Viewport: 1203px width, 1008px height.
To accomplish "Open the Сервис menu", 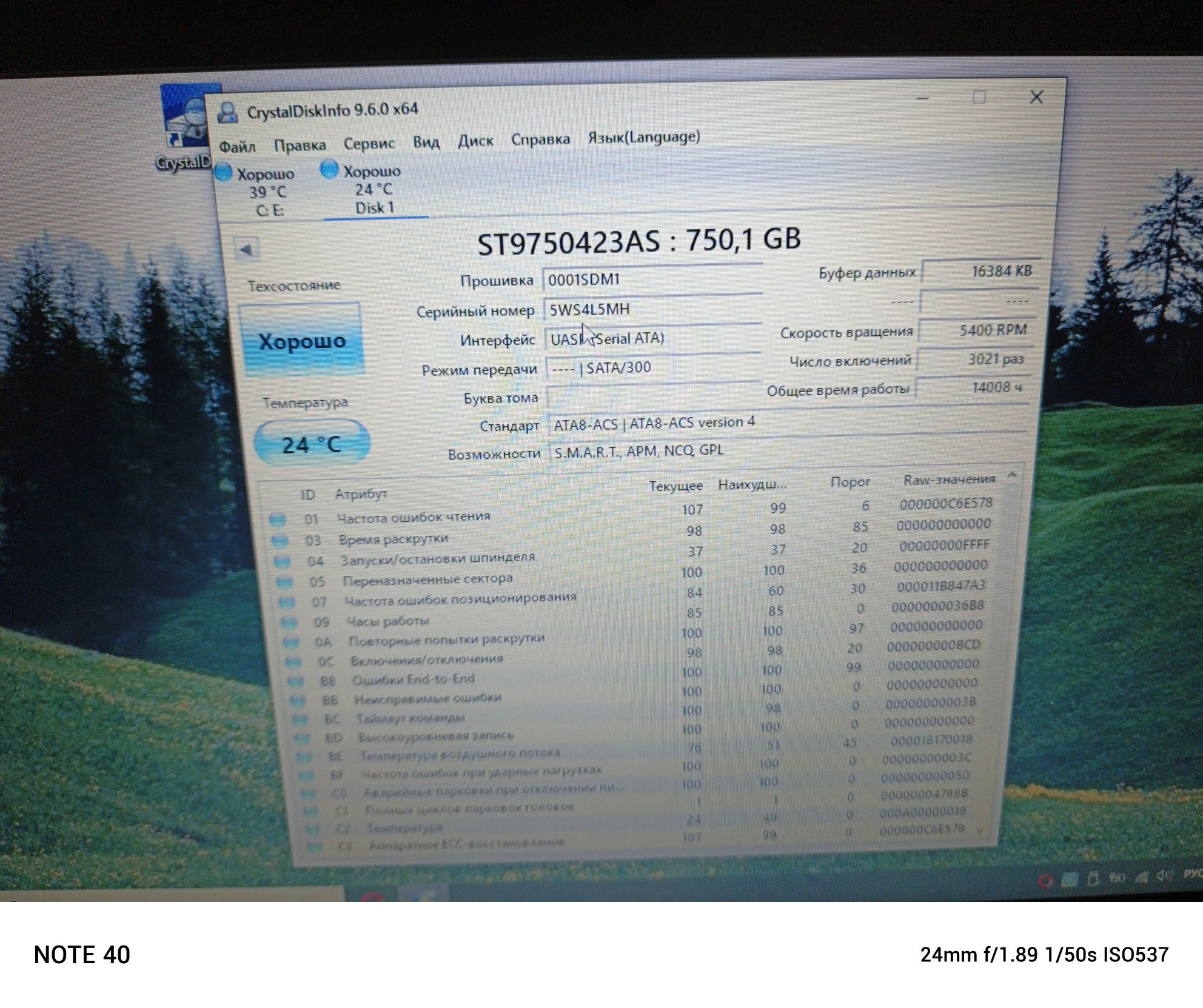I will (x=369, y=144).
